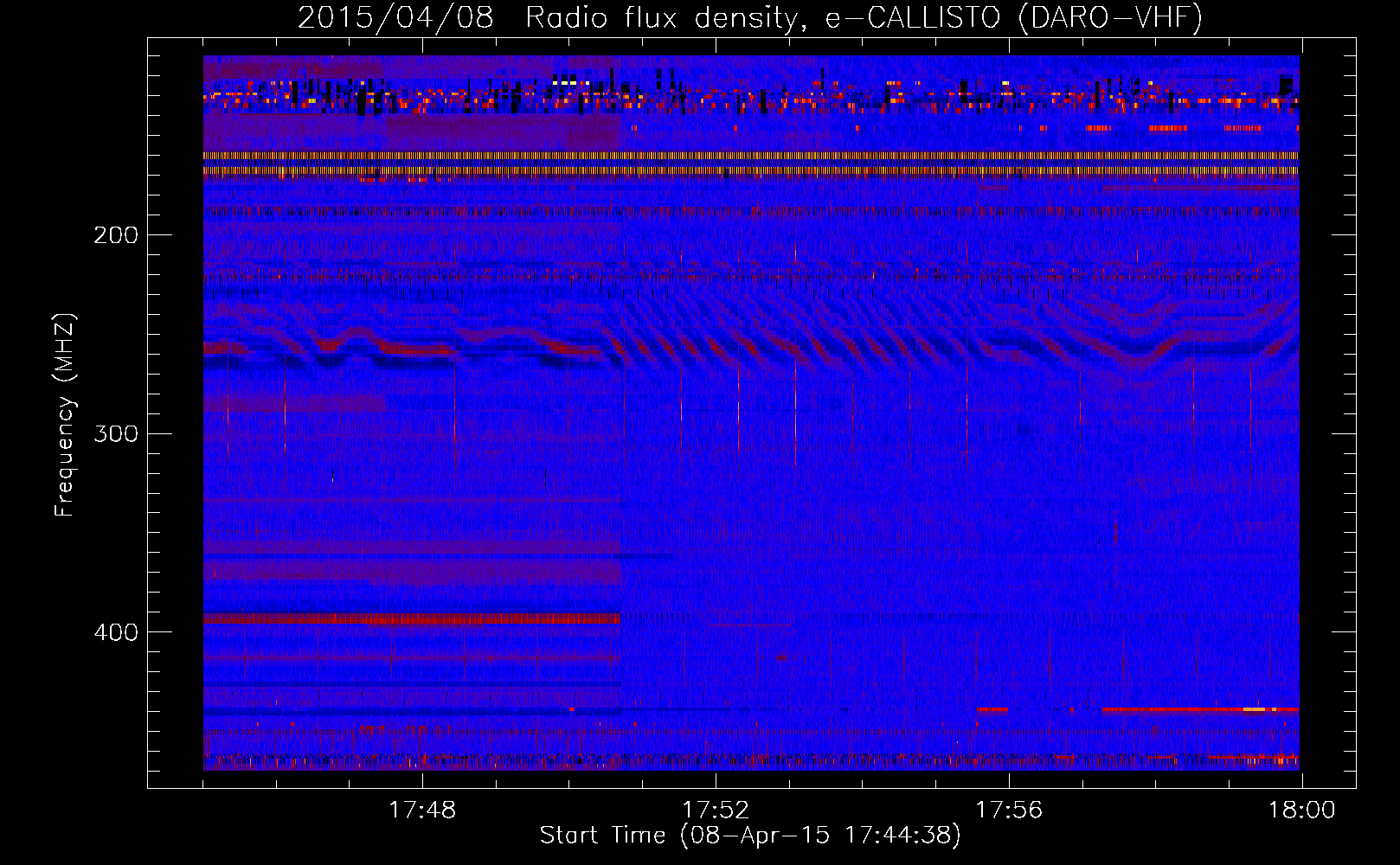
Task: Click the "Start Time (08-Apr-15 17:44:38)" axis label
Action: click(750, 836)
